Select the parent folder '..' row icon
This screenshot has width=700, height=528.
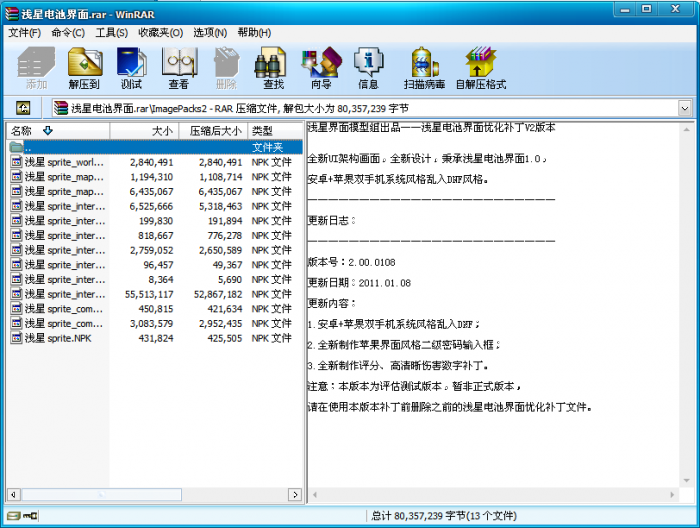point(16,147)
